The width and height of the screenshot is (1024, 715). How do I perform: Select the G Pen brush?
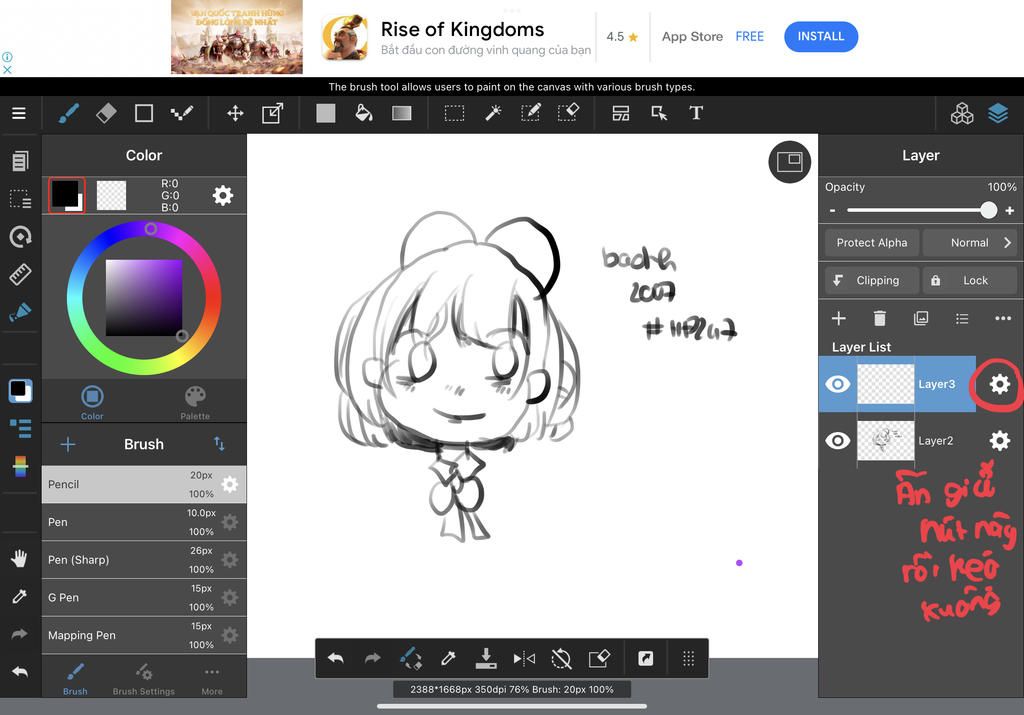144,597
